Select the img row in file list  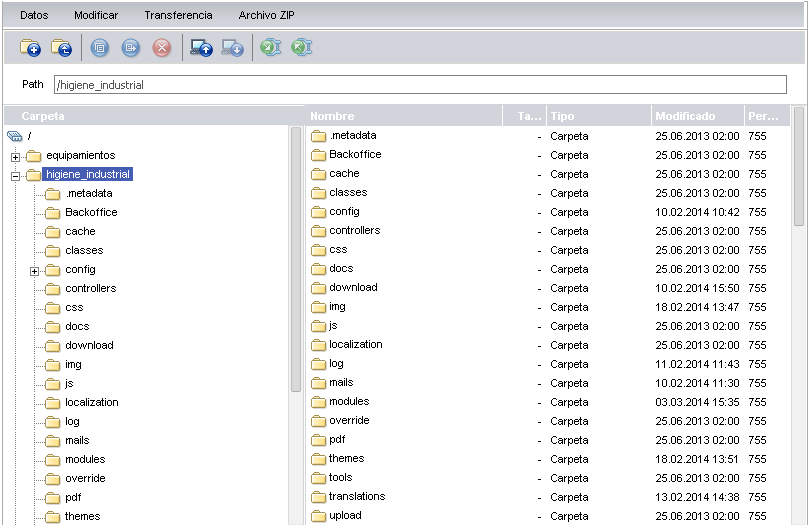548,307
